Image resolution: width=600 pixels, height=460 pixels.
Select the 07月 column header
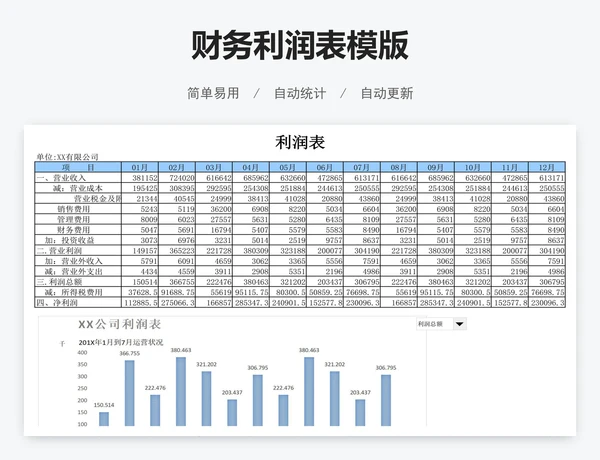[362, 167]
